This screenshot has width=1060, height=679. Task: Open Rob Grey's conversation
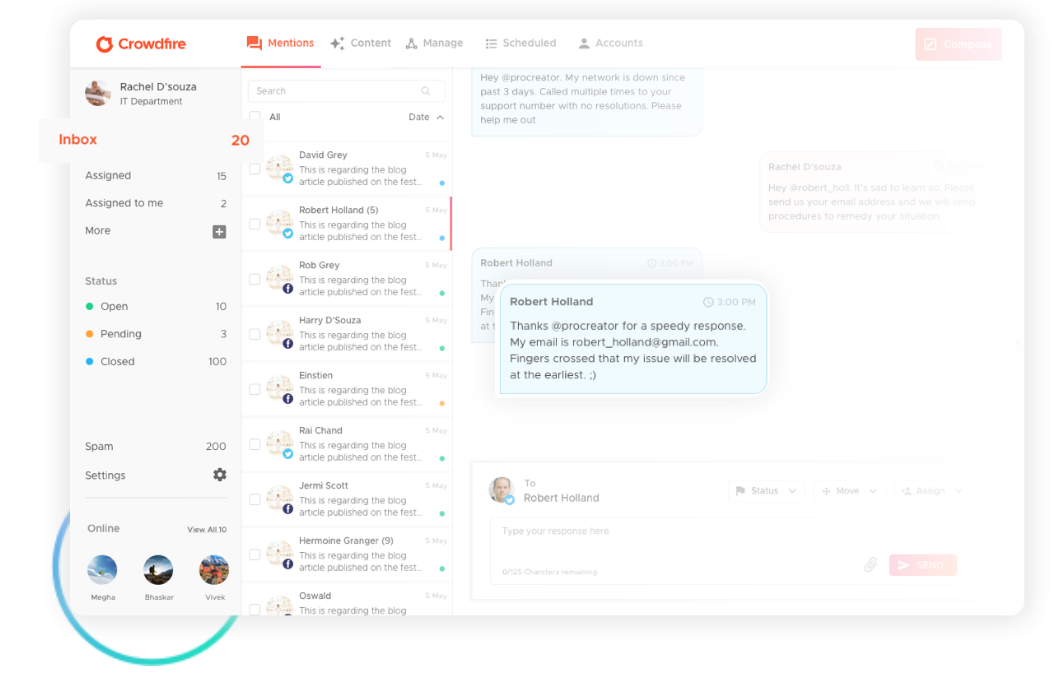pos(347,279)
